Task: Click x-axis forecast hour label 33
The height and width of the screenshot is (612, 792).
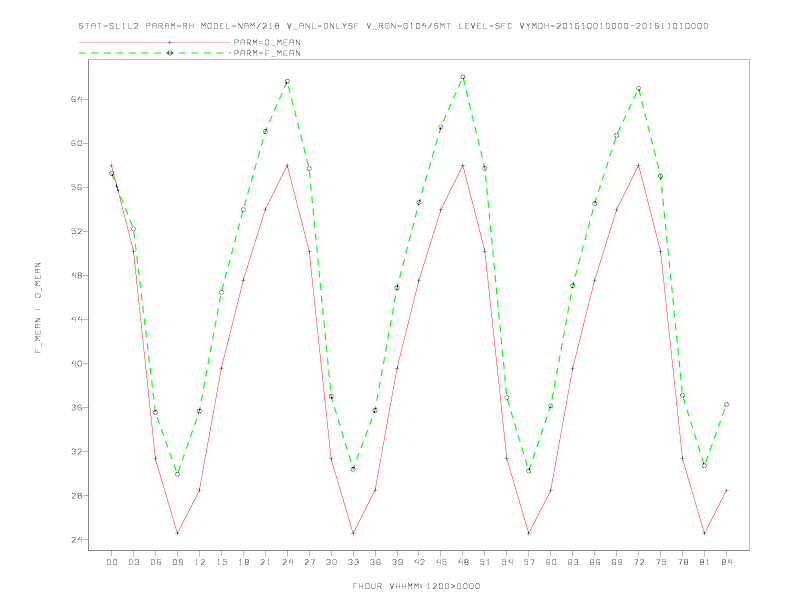Action: point(353,562)
